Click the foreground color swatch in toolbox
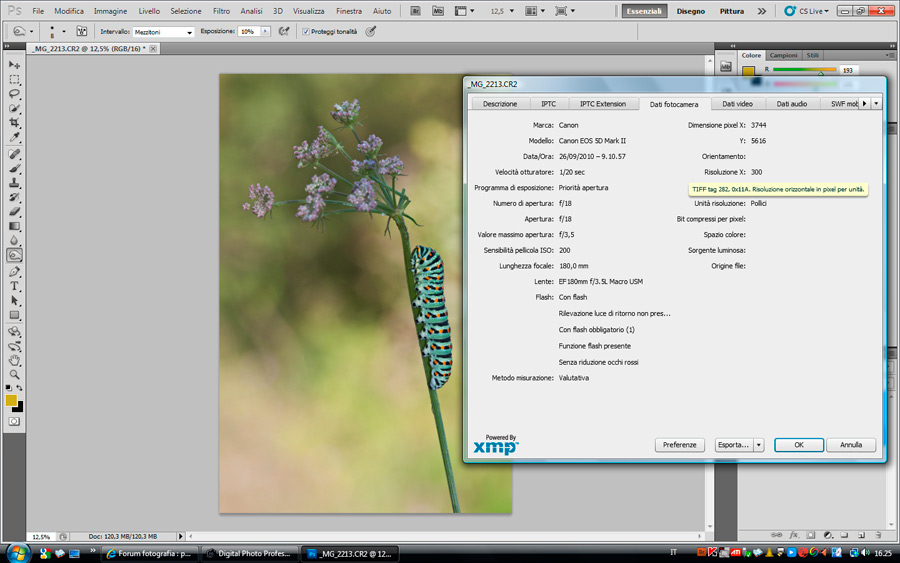This screenshot has height=563, width=900. point(11,400)
